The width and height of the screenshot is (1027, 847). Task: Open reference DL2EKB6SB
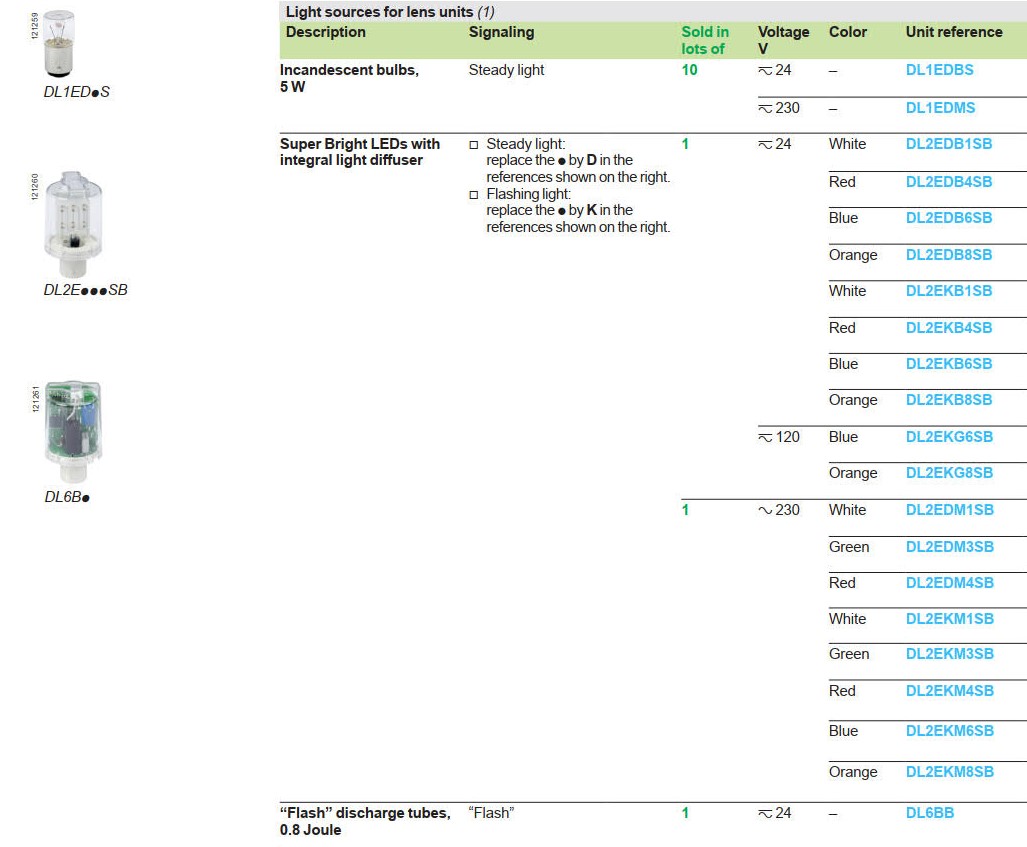pos(949,364)
